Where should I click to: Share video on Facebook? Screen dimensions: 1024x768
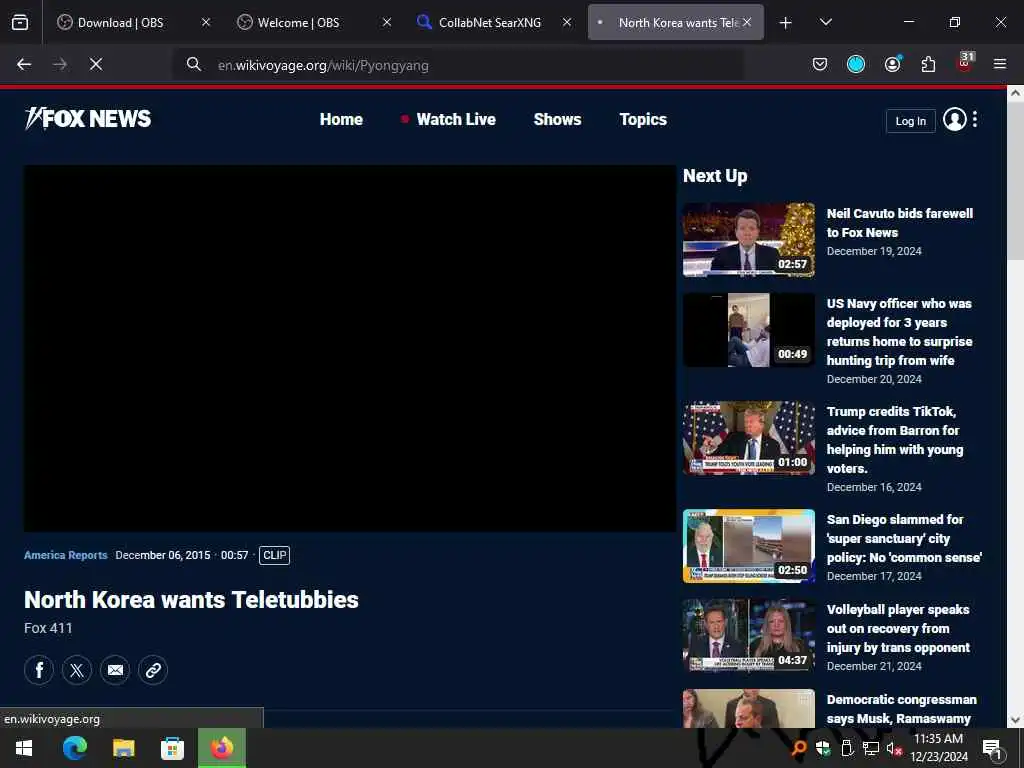tap(39, 669)
